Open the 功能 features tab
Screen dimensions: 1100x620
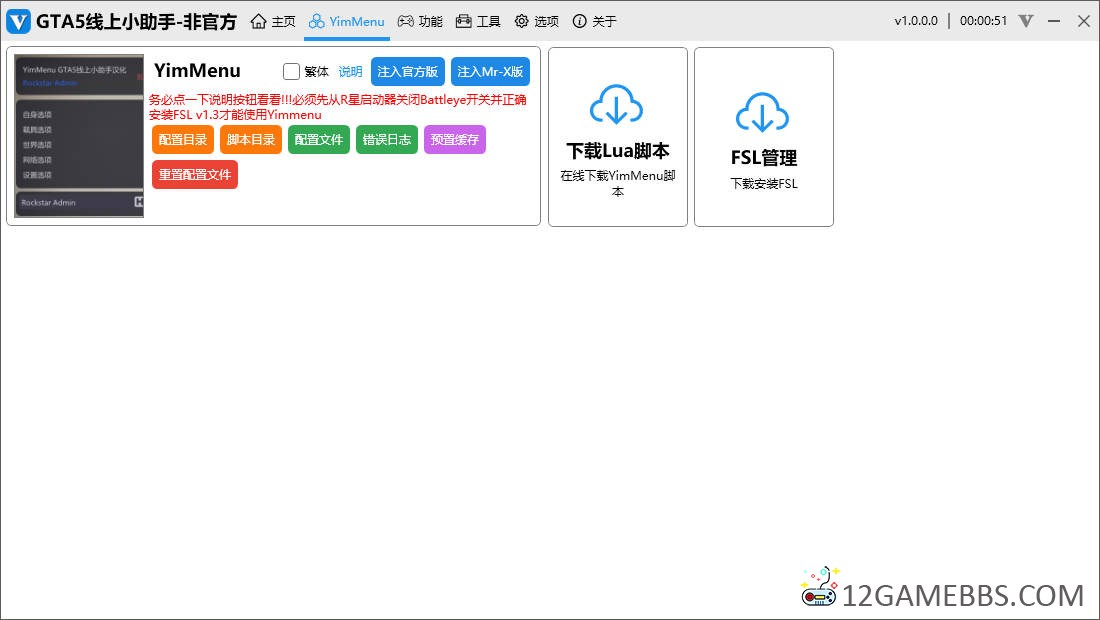(x=420, y=22)
